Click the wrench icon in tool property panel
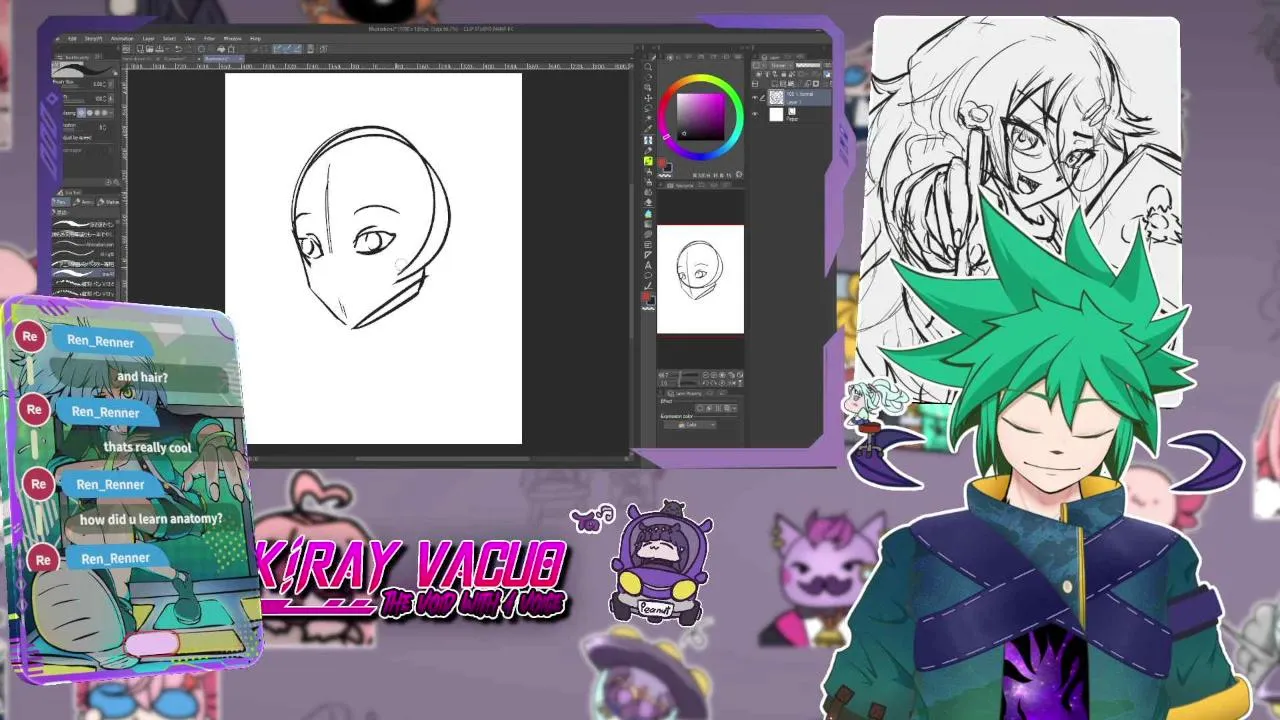 (116, 182)
